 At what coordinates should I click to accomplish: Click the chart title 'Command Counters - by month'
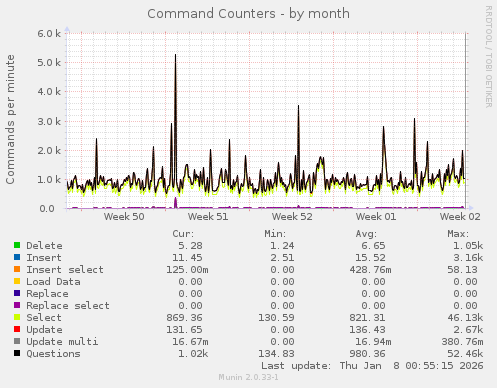click(249, 14)
